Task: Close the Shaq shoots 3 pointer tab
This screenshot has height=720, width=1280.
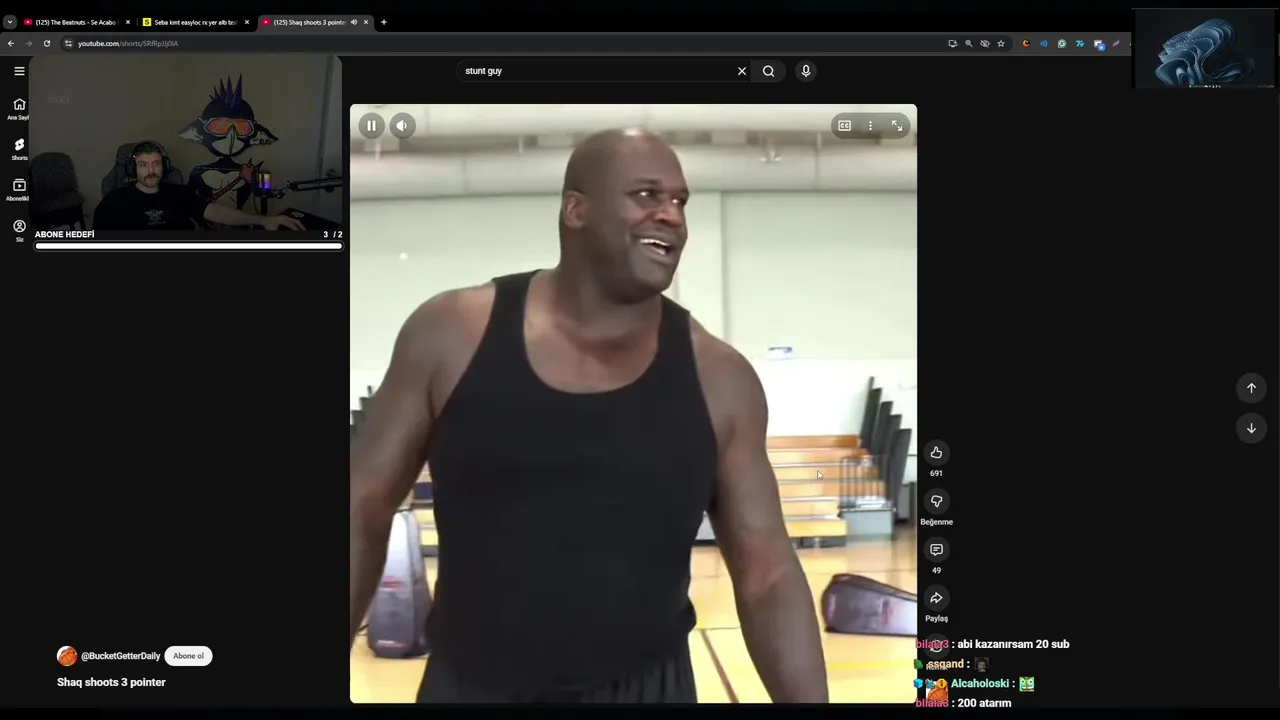Action: tap(366, 22)
